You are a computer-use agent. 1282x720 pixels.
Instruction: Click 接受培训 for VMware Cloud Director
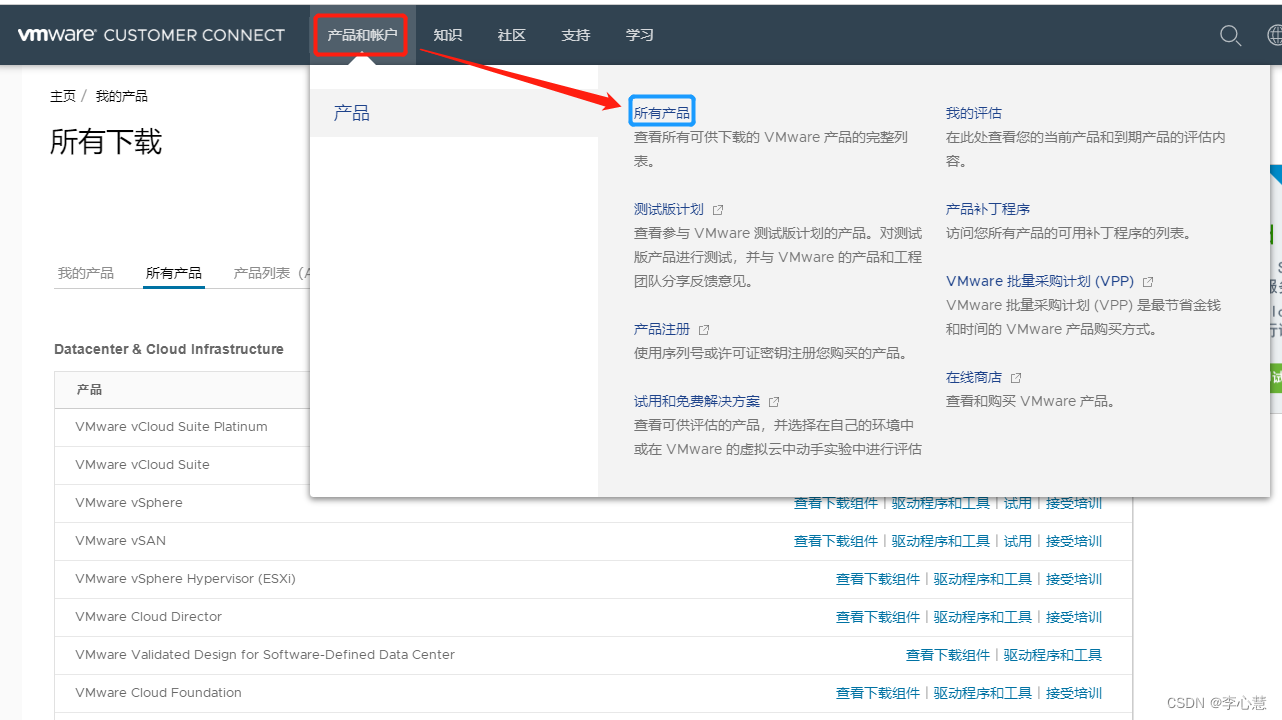tap(1074, 617)
